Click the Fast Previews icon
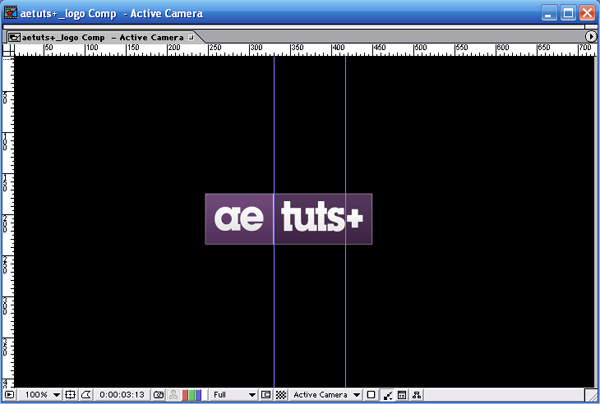Image resolution: width=600 pixels, height=404 pixels. pyautogui.click(x=388, y=395)
